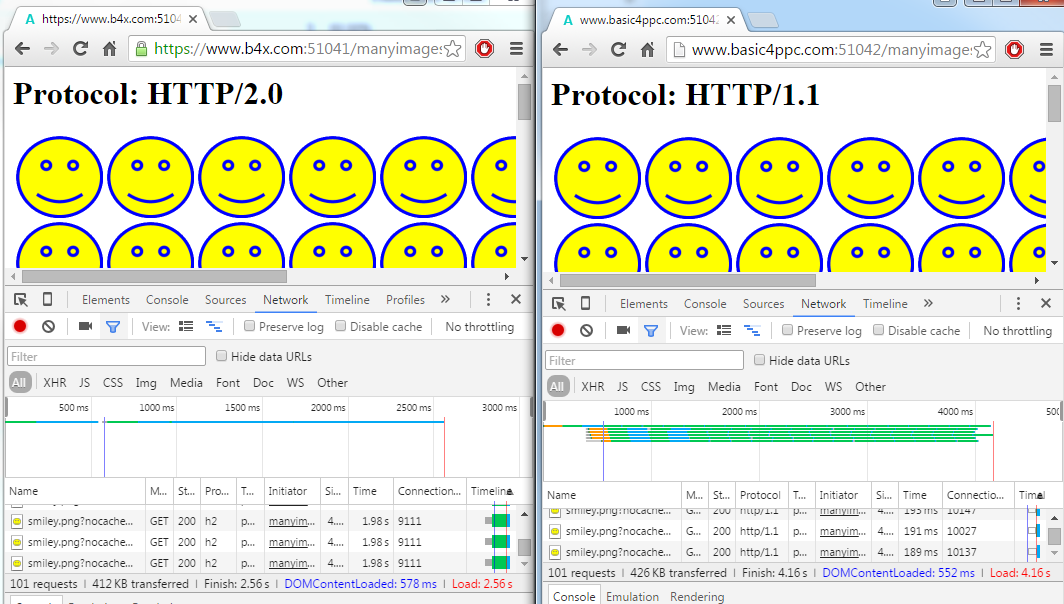This screenshot has height=604, width=1064.
Task: Filter by XHR type in left DevTools
Action: tap(55, 383)
